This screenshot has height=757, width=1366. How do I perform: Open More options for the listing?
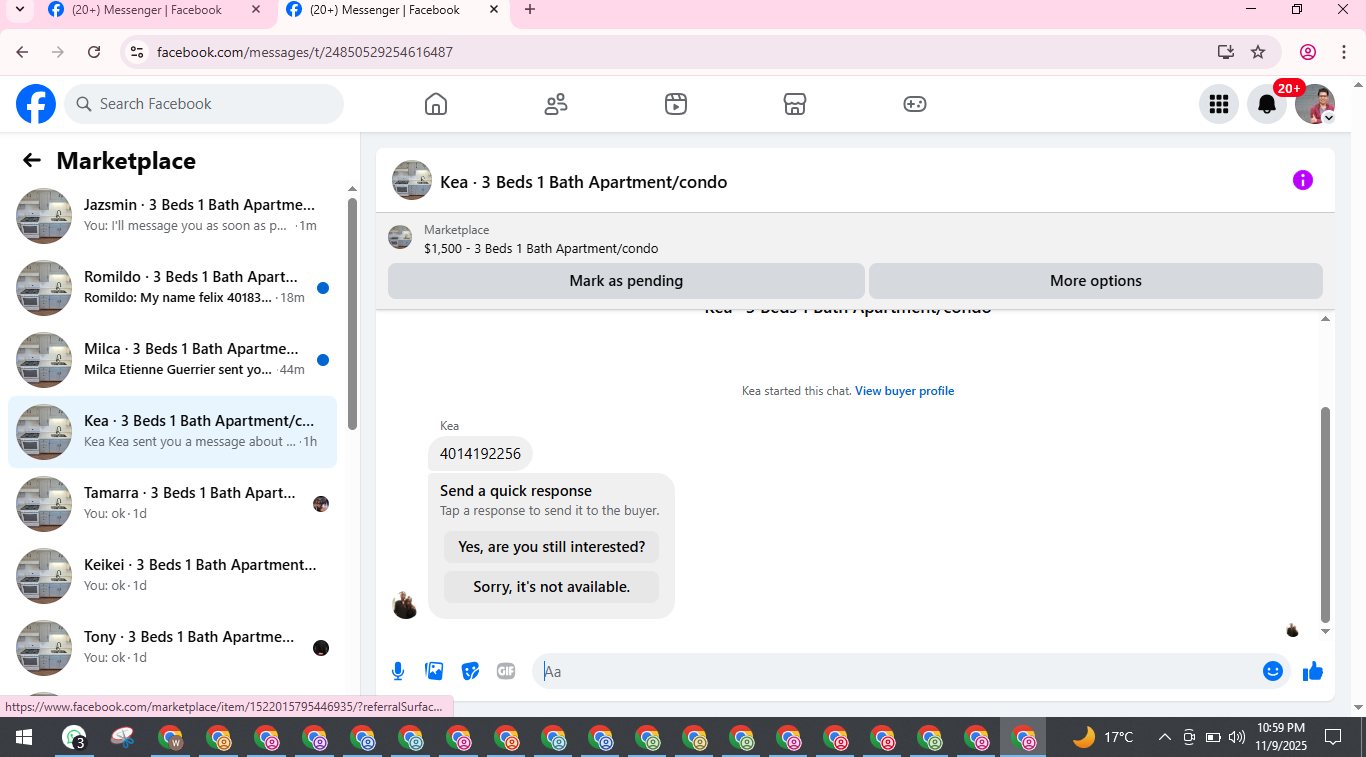click(1096, 281)
